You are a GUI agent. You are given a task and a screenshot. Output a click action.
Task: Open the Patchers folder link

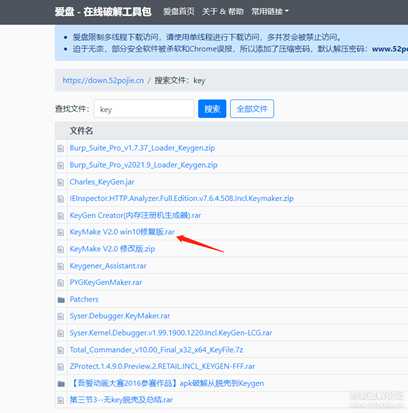(x=84, y=299)
